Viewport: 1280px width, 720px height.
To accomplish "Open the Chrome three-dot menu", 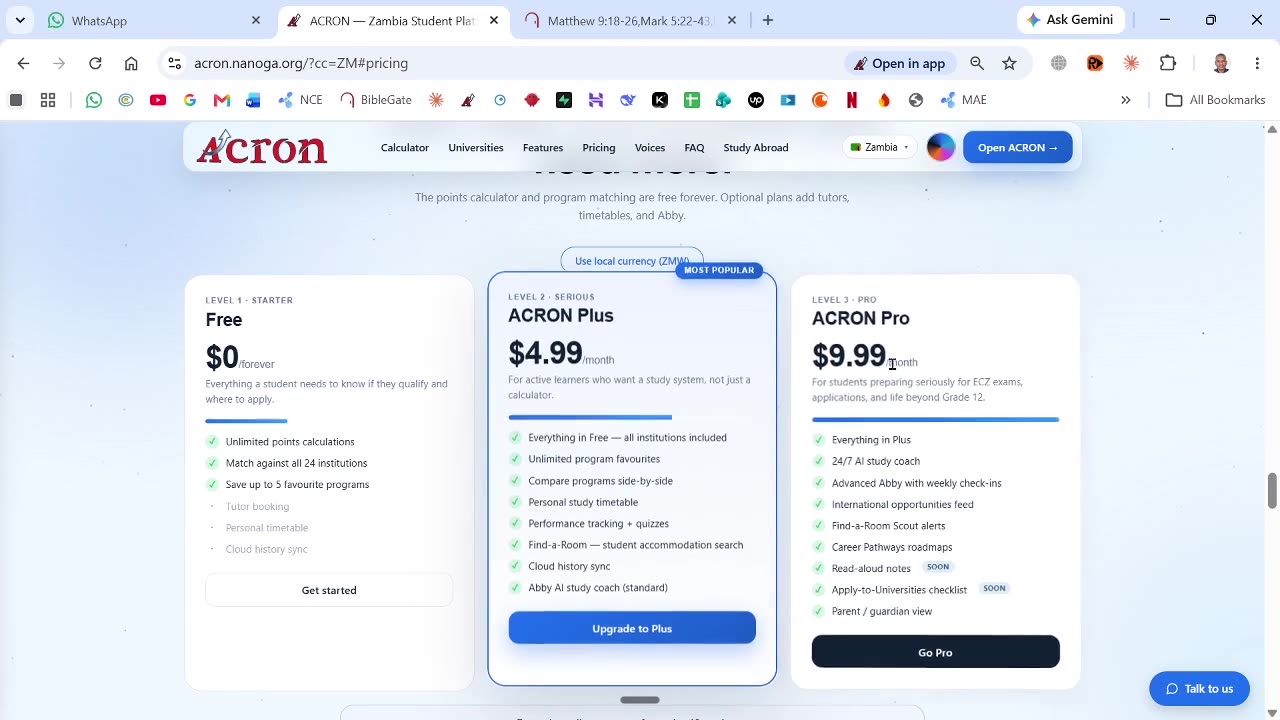I will click(x=1257, y=63).
